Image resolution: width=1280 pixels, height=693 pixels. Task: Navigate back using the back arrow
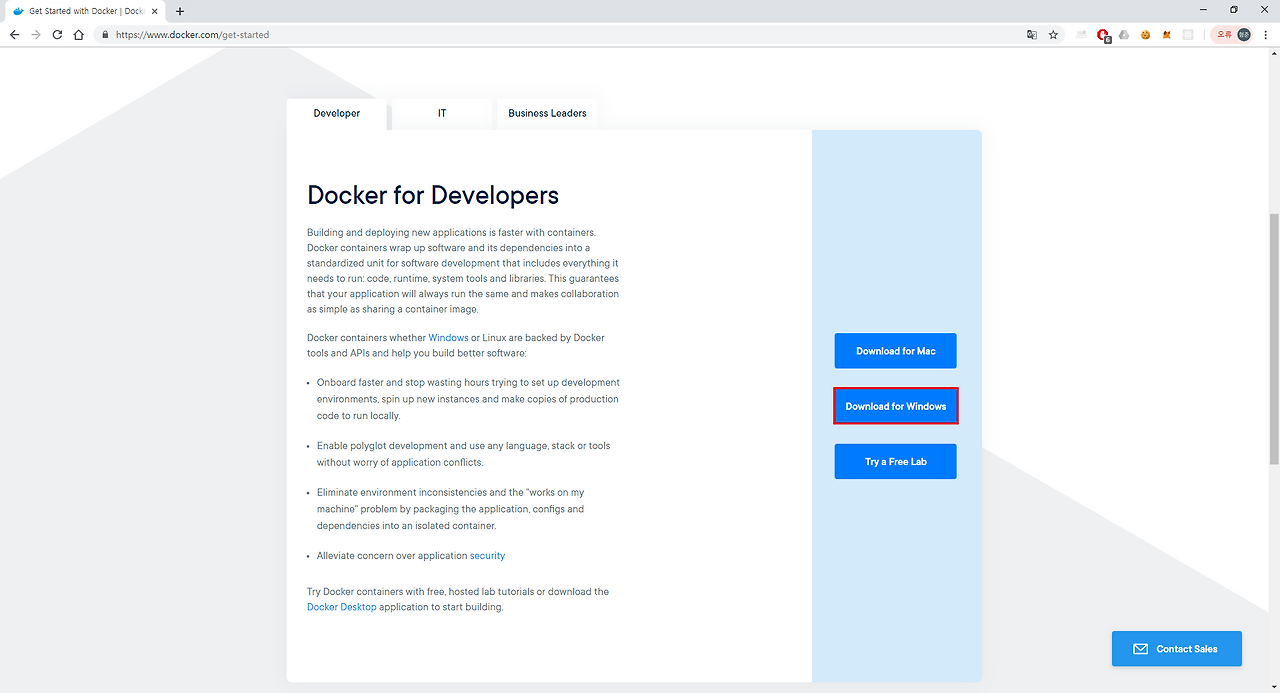pos(14,34)
